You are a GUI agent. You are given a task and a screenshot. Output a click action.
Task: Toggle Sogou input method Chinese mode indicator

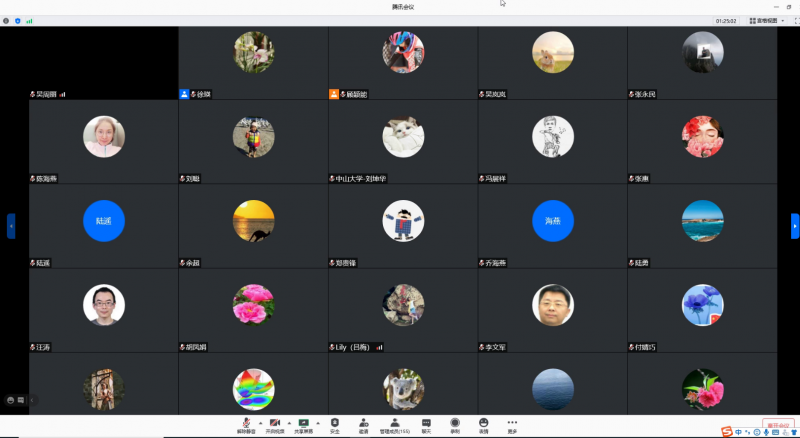(x=738, y=432)
